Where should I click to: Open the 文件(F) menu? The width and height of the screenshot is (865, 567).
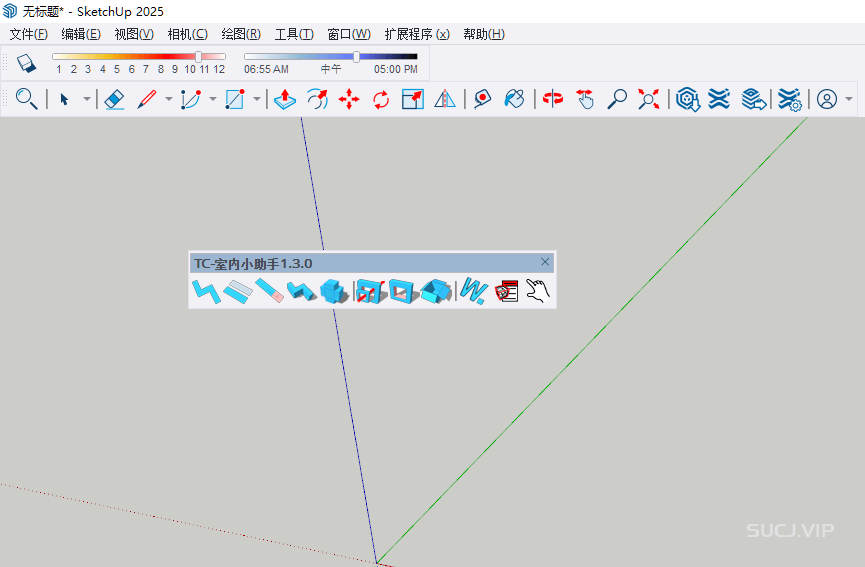(x=29, y=34)
